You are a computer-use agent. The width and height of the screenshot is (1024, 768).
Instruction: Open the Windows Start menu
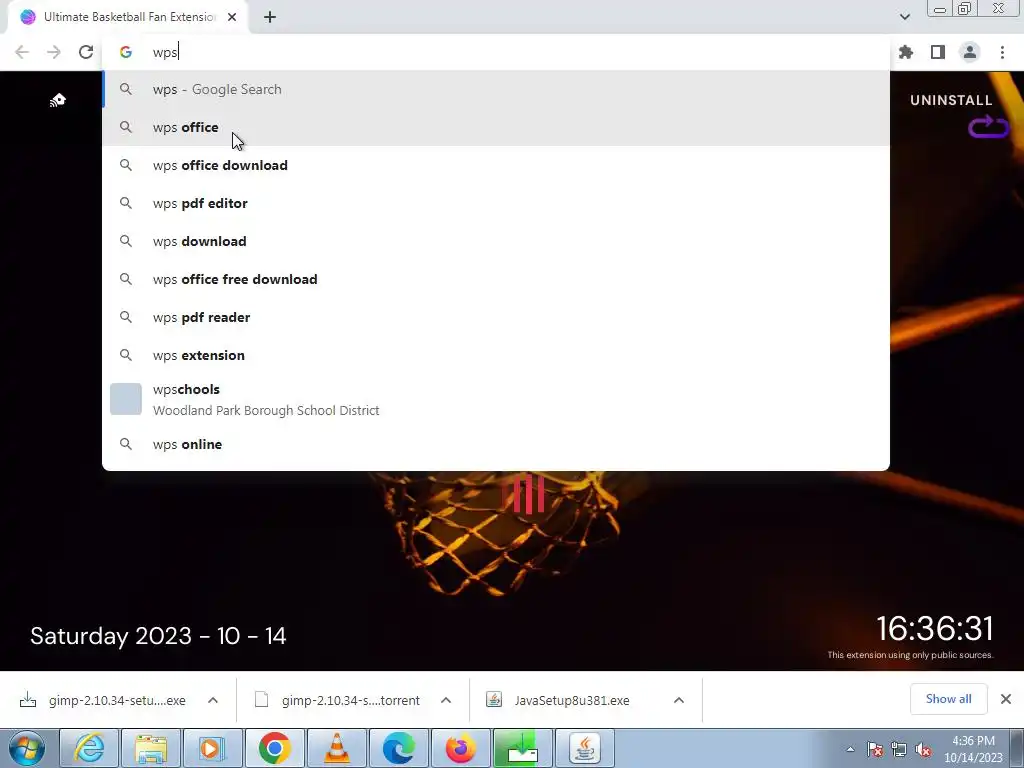click(27, 748)
